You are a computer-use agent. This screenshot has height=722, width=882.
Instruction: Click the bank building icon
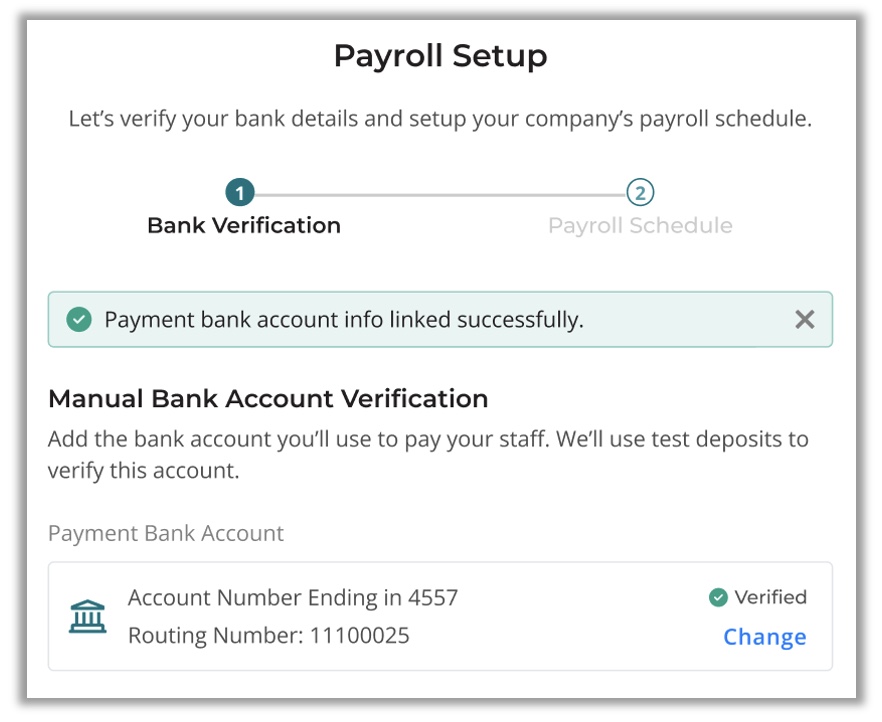pyautogui.click(x=88, y=616)
